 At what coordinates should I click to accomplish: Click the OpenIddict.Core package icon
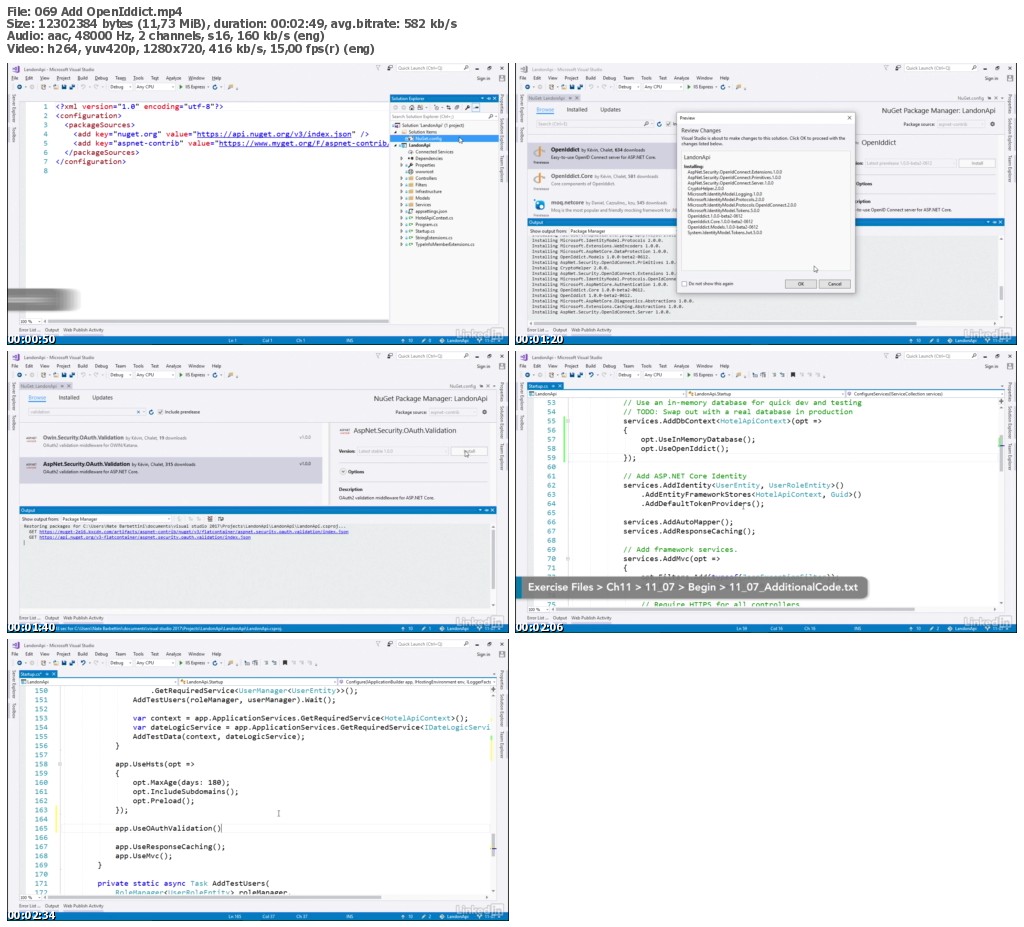(539, 178)
